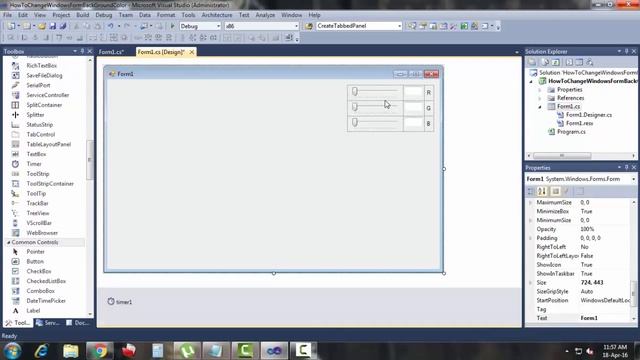Toggle Categorized view in Properties panel
This screenshot has height=360, width=640.
click(530, 191)
